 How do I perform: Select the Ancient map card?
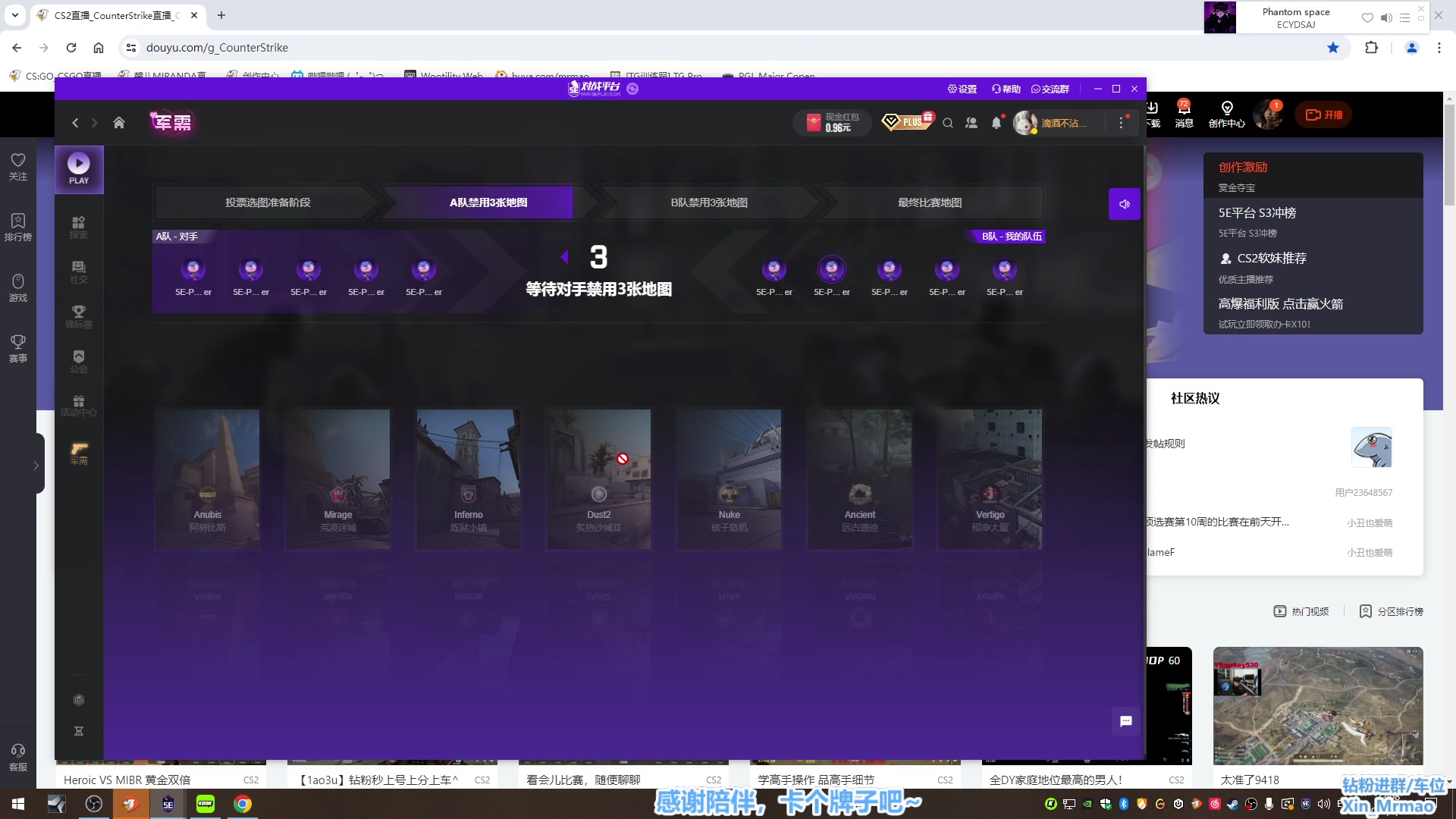pyautogui.click(x=860, y=479)
